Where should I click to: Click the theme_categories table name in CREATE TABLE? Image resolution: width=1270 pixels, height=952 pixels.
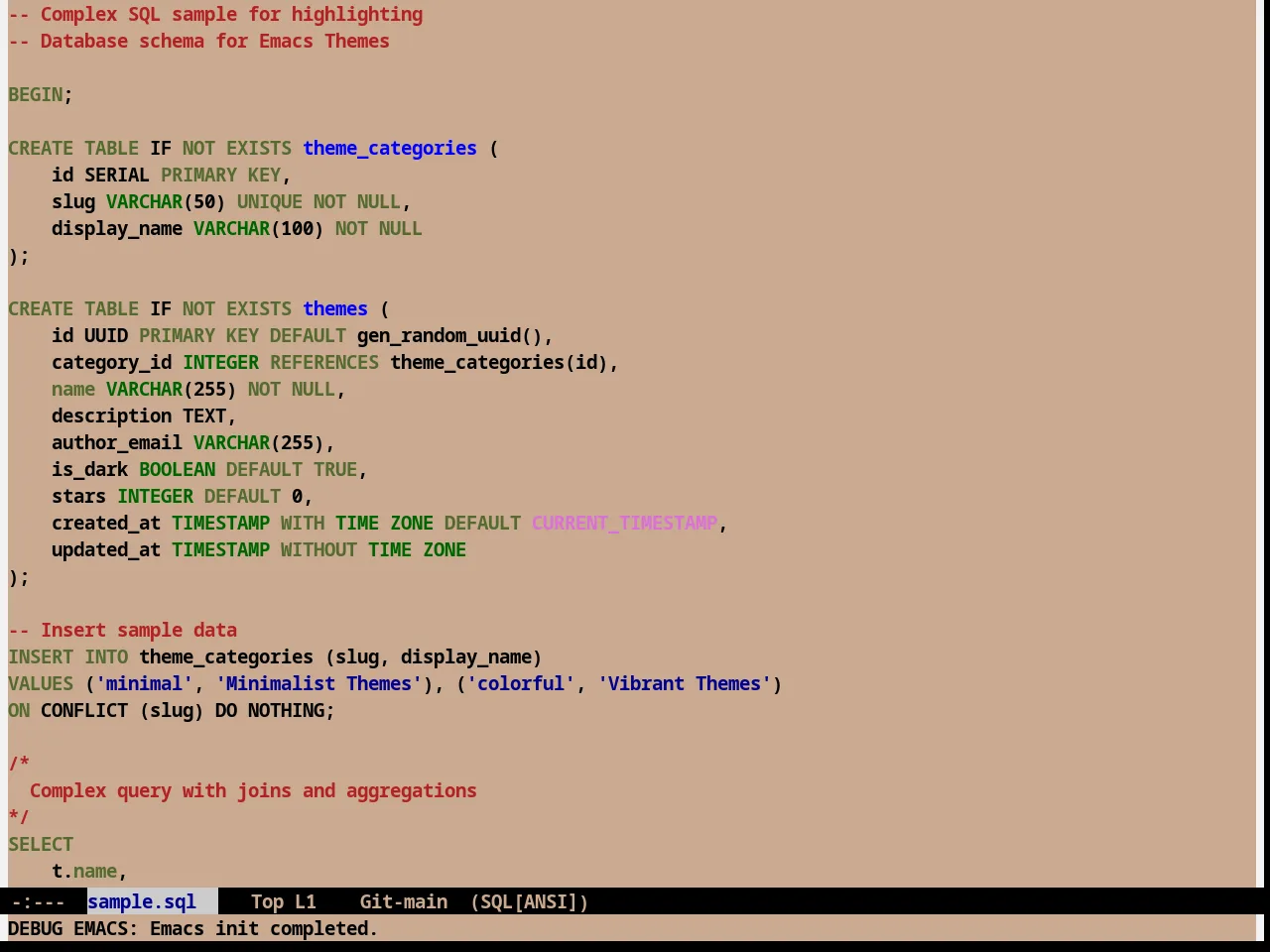point(390,148)
